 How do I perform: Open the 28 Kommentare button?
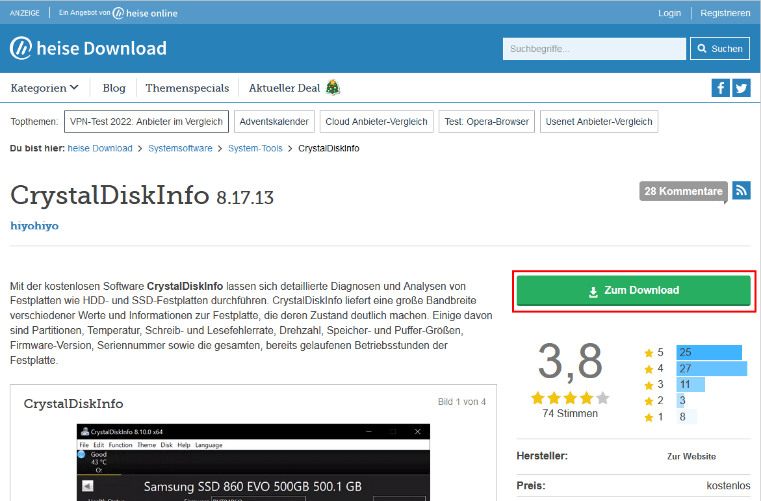(x=683, y=191)
